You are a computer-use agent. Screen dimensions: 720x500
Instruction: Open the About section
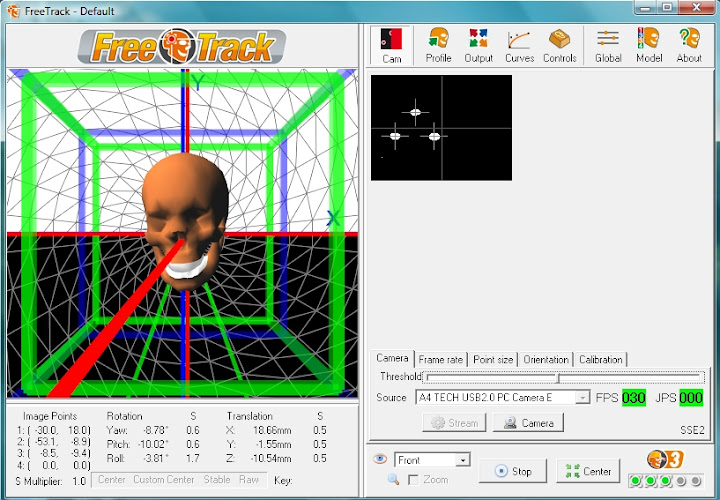pyautogui.click(x=689, y=45)
